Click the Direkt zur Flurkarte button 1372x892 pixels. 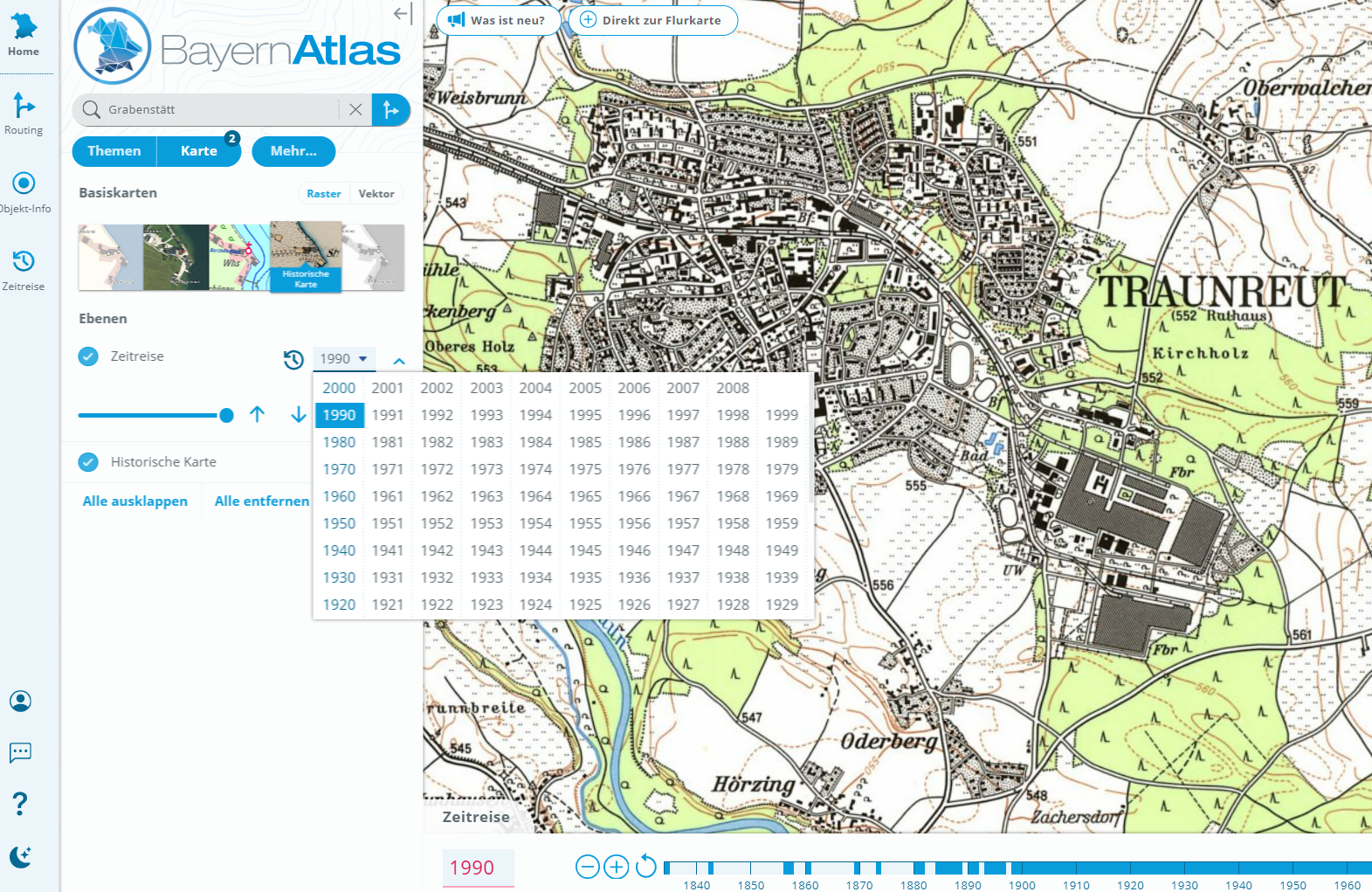tap(652, 20)
